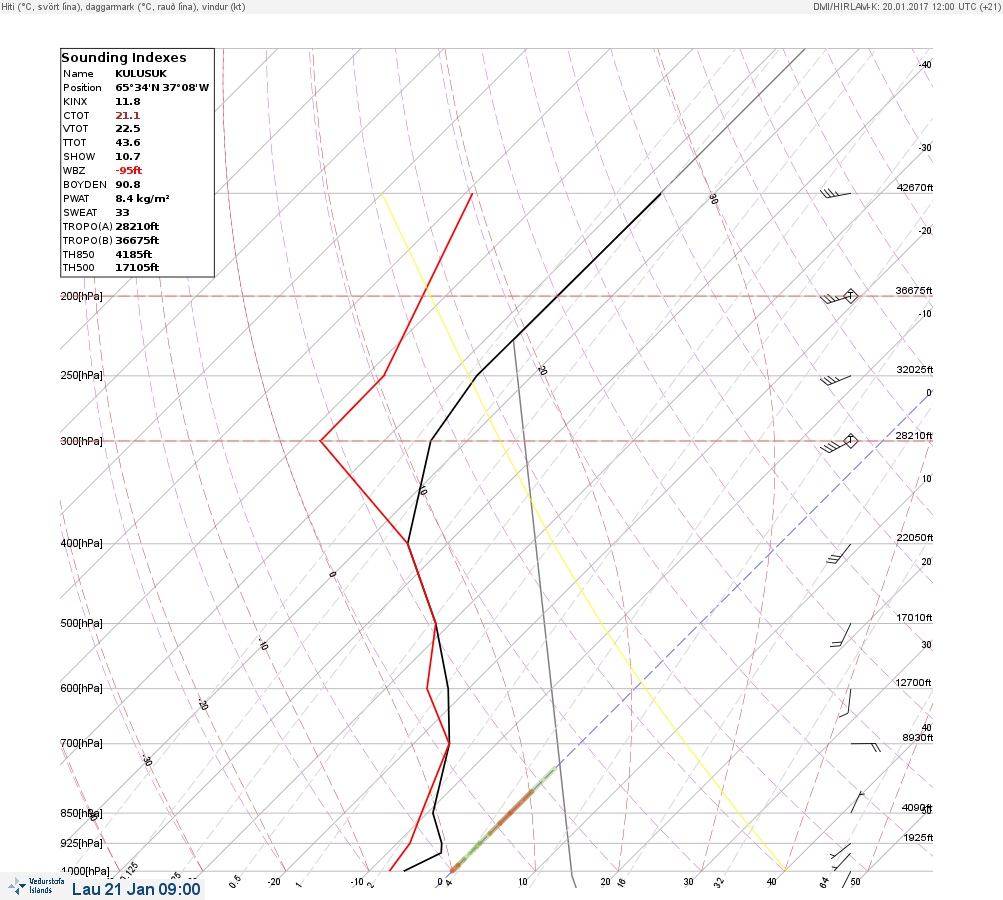Click the 400[hPa] pressure label
This screenshot has height=900, width=1003.
click(81, 543)
